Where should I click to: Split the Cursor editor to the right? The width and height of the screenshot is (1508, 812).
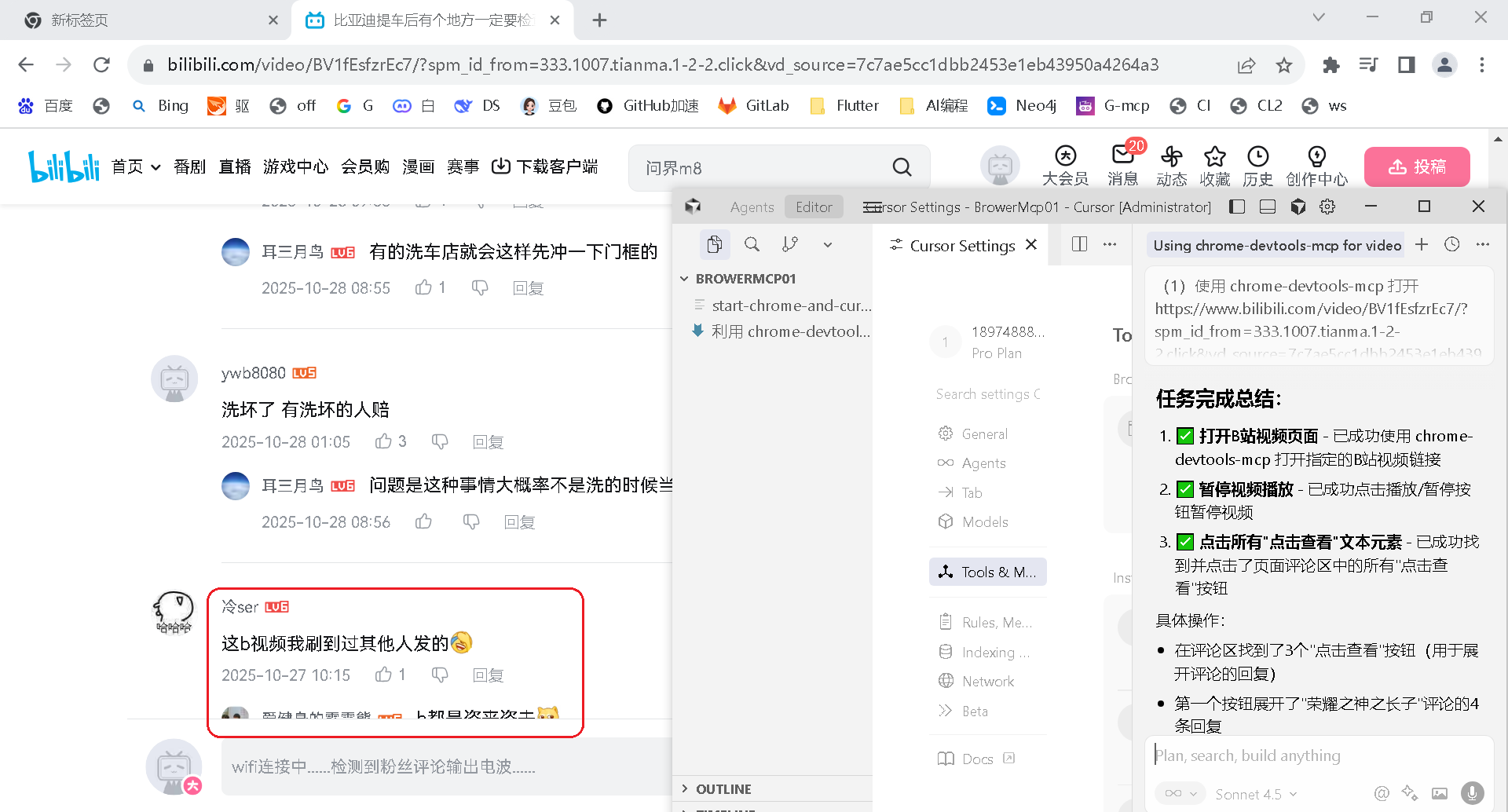(1079, 244)
